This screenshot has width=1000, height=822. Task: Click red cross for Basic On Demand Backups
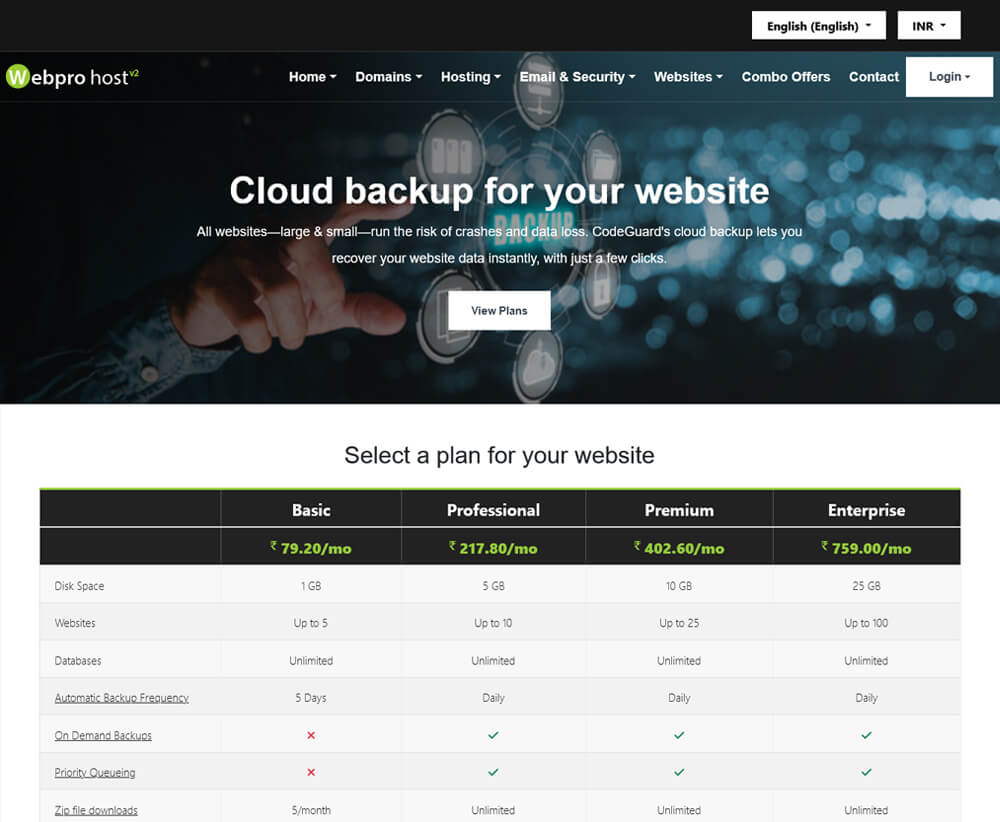(x=311, y=735)
